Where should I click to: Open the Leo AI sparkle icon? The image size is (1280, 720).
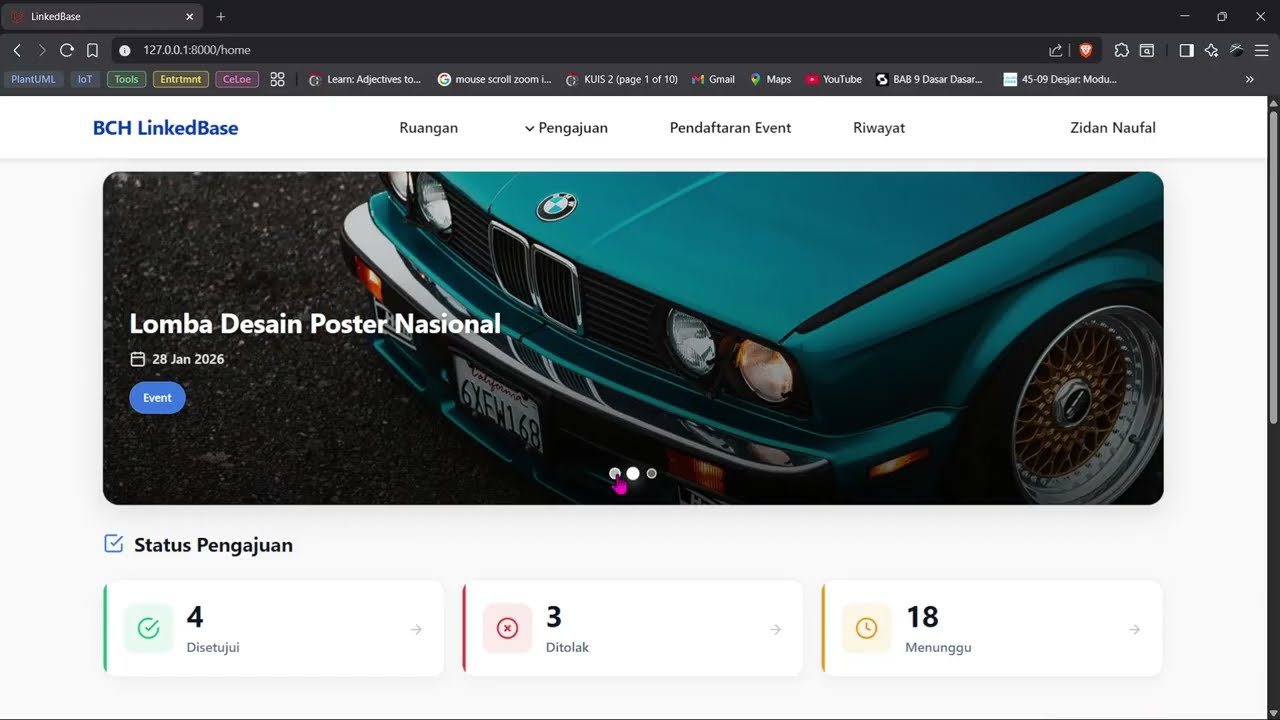(1211, 50)
